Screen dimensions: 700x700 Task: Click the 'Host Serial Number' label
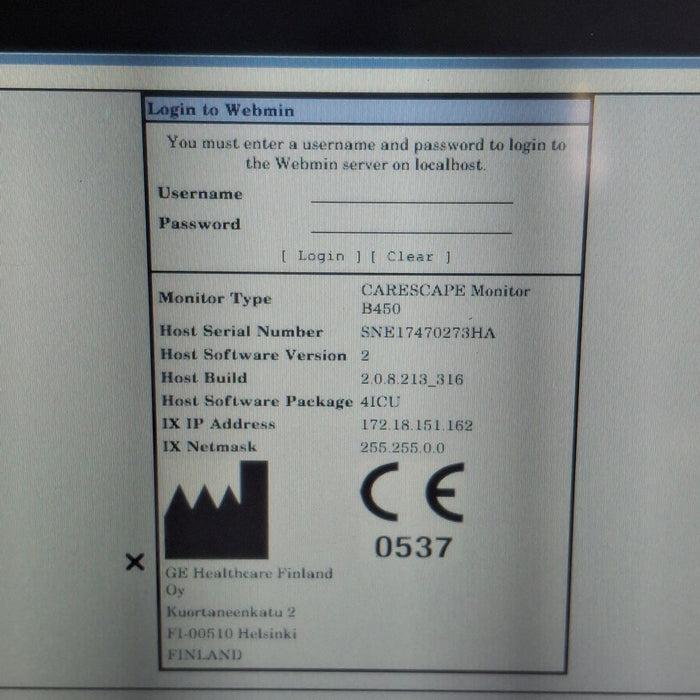click(241, 332)
